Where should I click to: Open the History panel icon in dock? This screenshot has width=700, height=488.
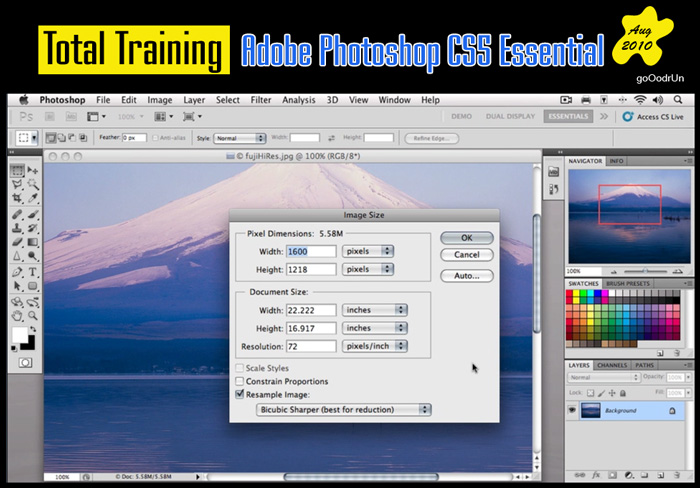point(554,189)
